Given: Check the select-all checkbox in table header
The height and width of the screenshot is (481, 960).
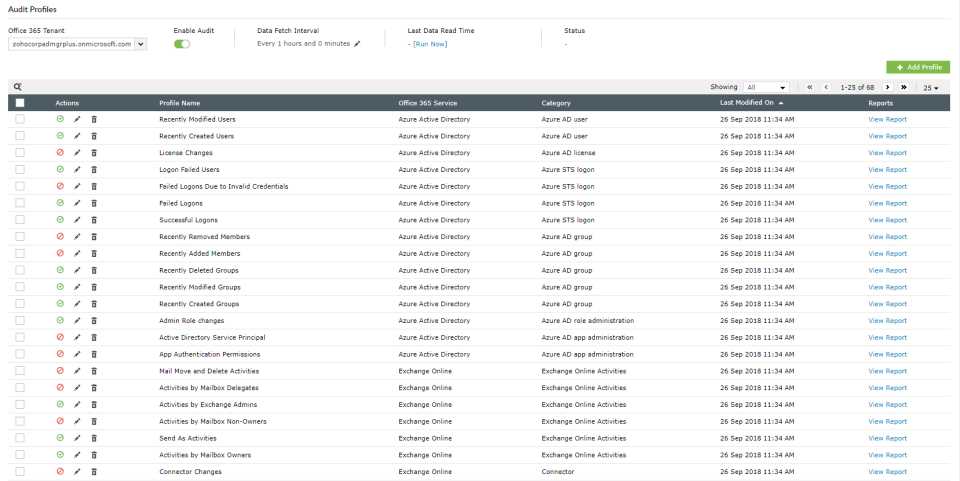Looking at the screenshot, I should 20,103.
